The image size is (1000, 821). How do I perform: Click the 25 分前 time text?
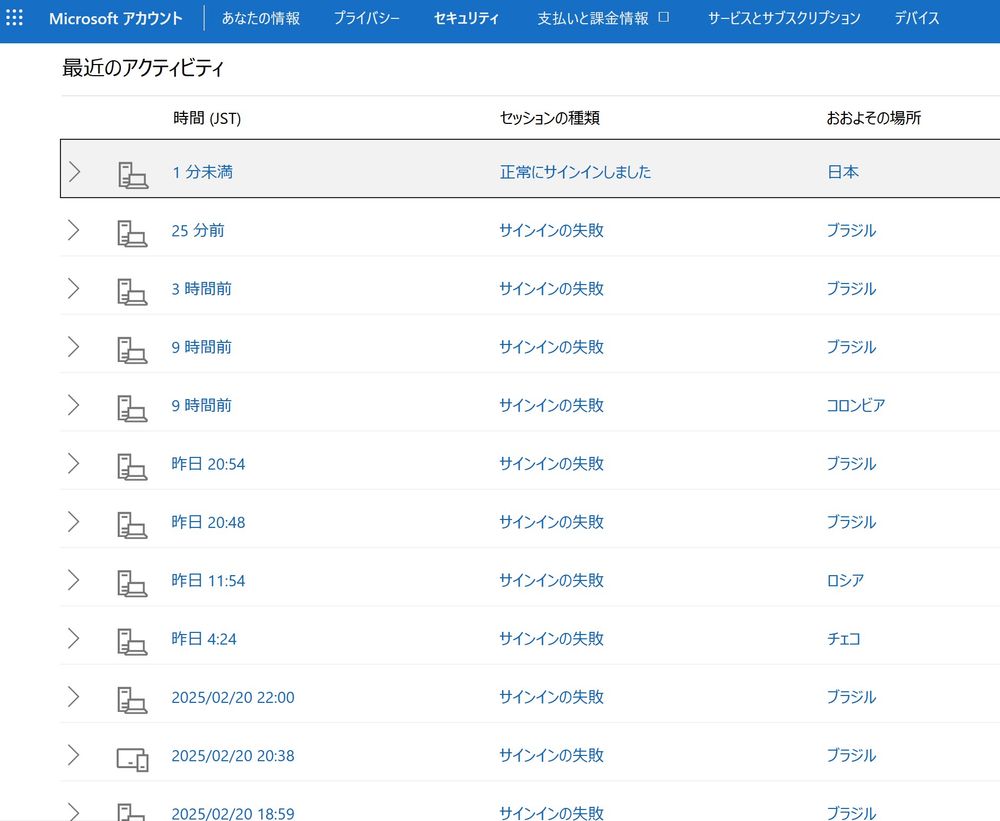coord(198,230)
